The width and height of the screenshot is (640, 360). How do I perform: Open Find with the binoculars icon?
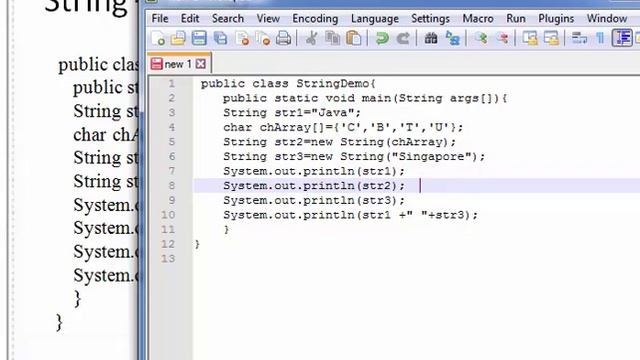click(x=431, y=38)
